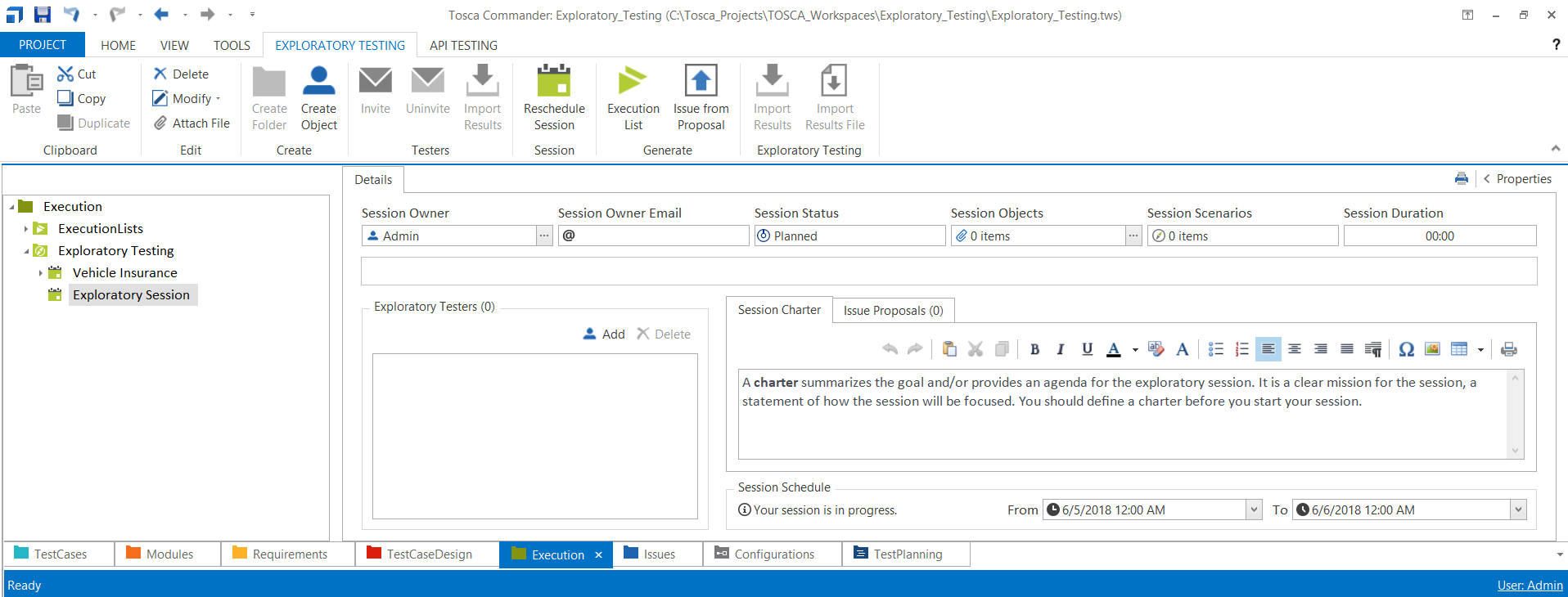Toggle bold formatting in charter editor
The height and width of the screenshot is (597, 1568).
point(1034,349)
